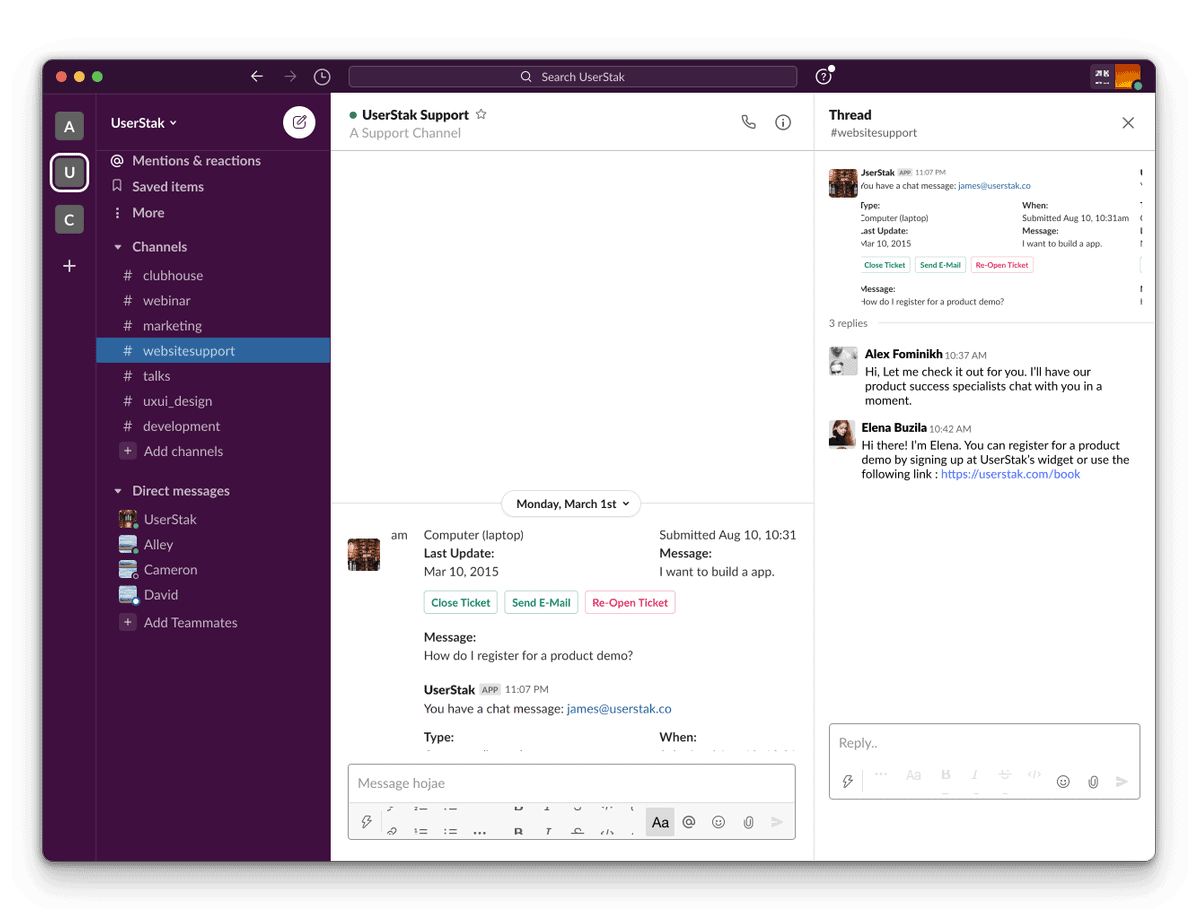Open james@userstak.co link in main channel
1200x921 pixels.
click(619, 709)
